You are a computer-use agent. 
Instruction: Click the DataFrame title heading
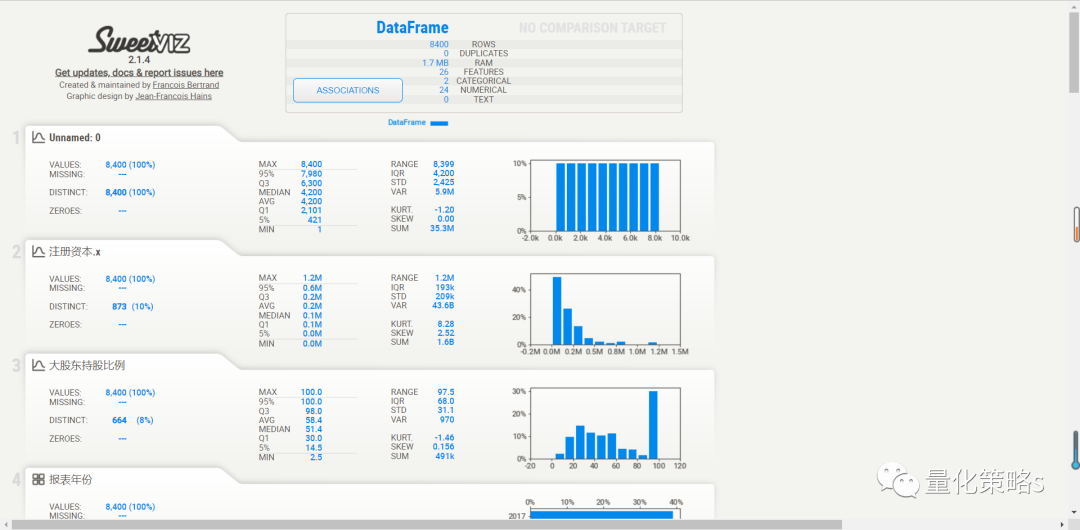pyautogui.click(x=412, y=28)
